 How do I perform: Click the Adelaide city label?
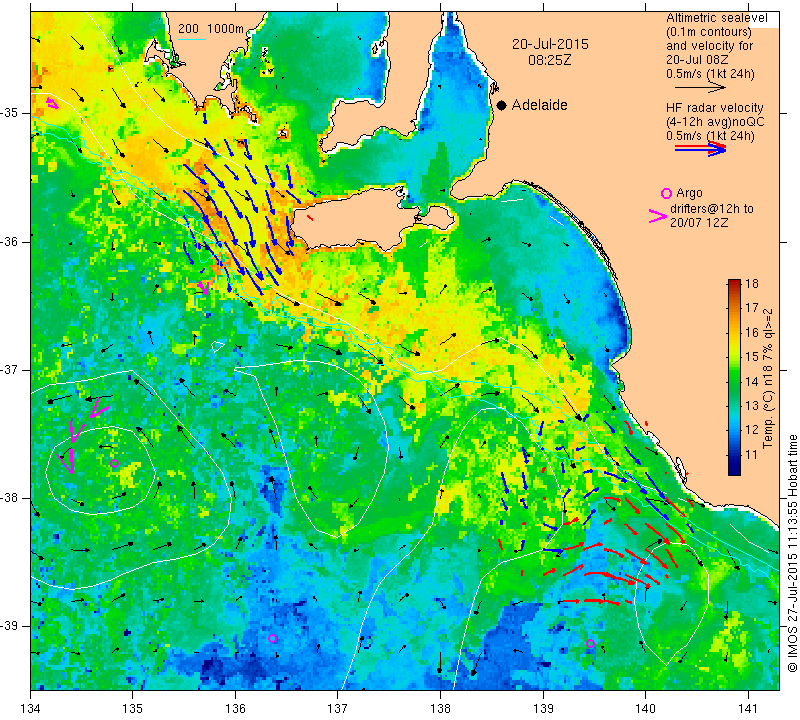coord(539,105)
